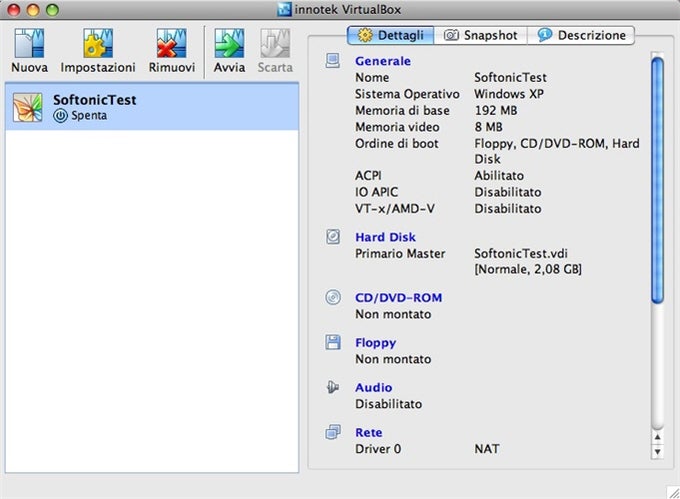Start VM with the Avvia icon
The height and width of the screenshot is (499, 680).
pyautogui.click(x=229, y=43)
